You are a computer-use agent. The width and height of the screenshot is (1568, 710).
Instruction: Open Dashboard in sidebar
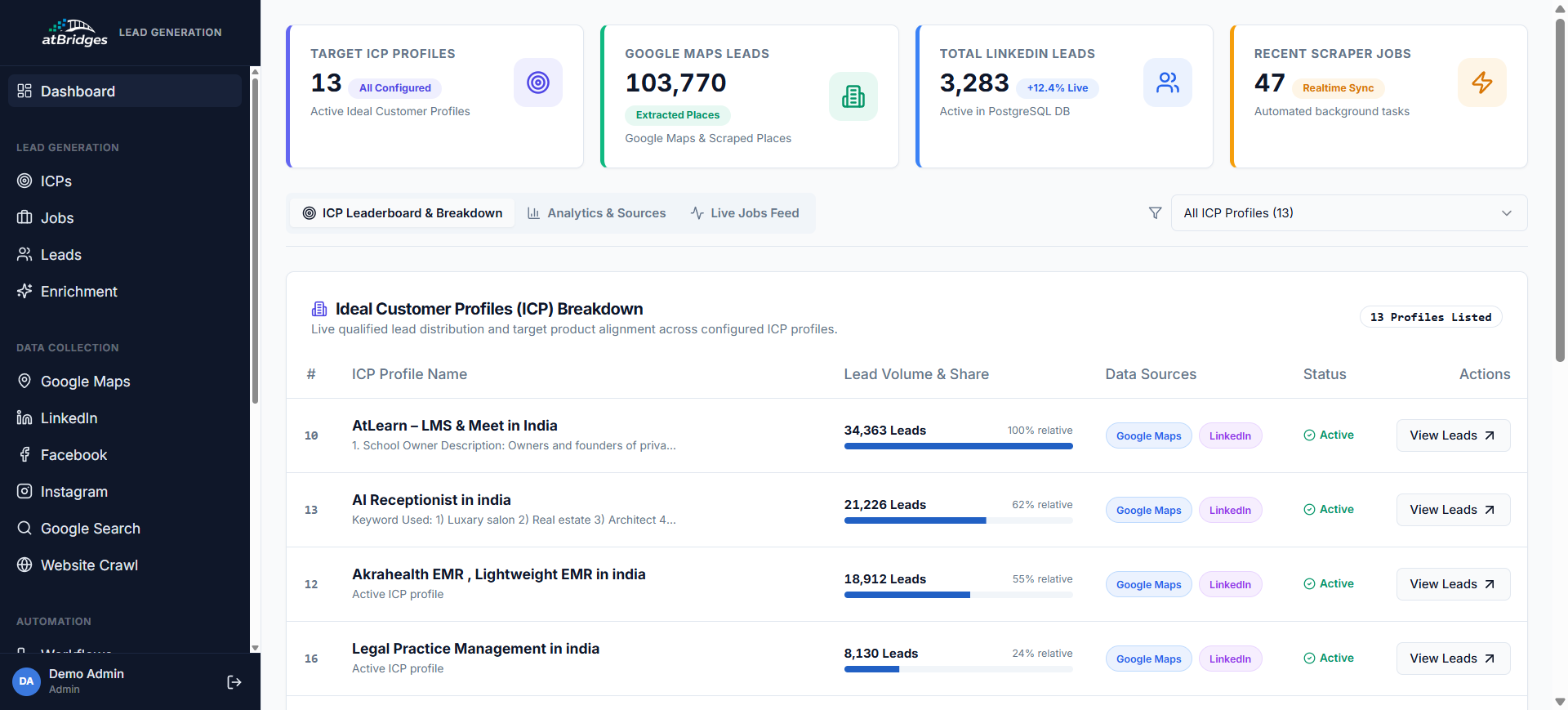point(125,91)
